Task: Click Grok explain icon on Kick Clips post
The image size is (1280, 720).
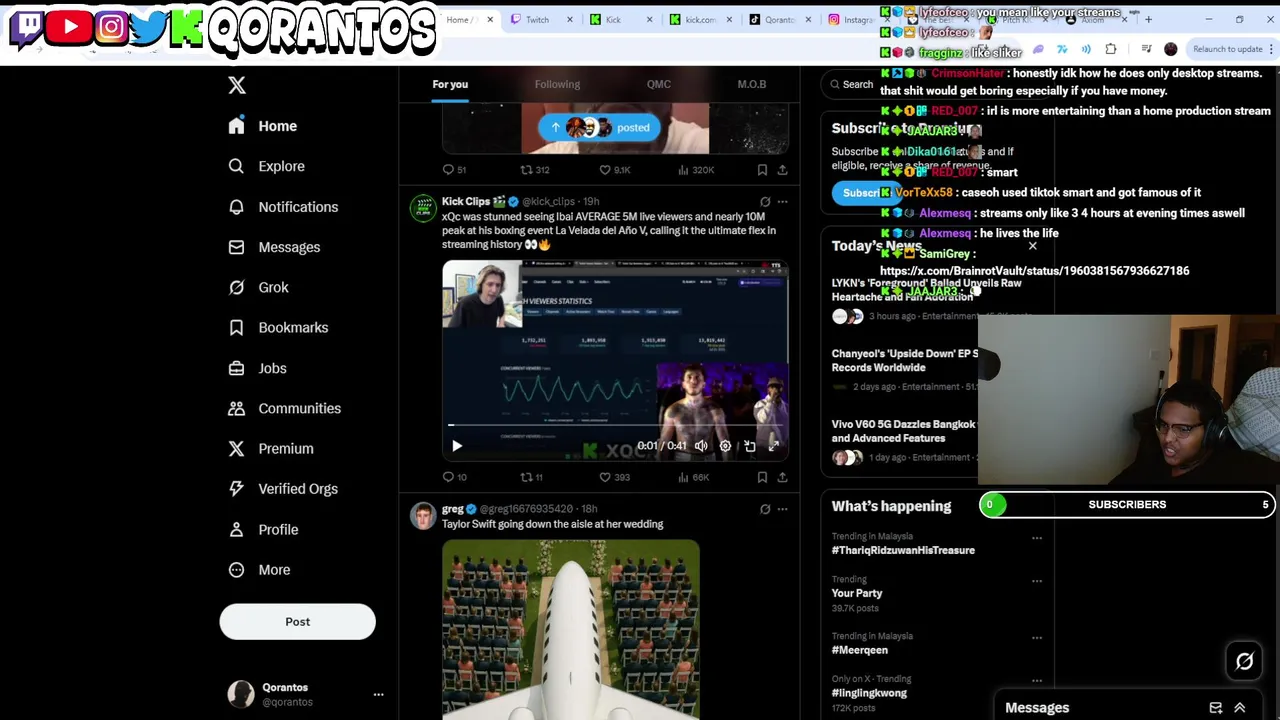Action: click(x=765, y=202)
